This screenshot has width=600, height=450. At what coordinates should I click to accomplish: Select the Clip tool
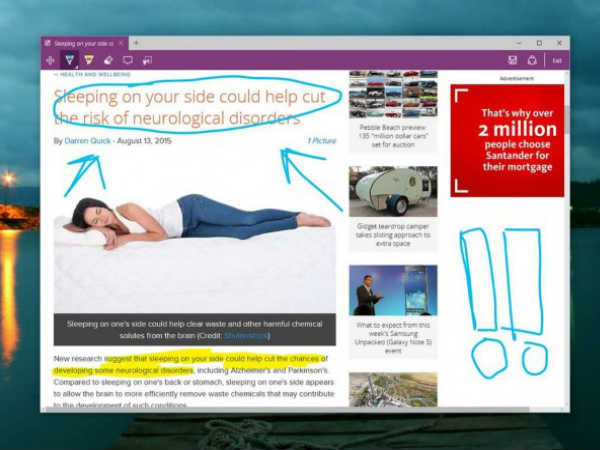[x=147, y=60]
